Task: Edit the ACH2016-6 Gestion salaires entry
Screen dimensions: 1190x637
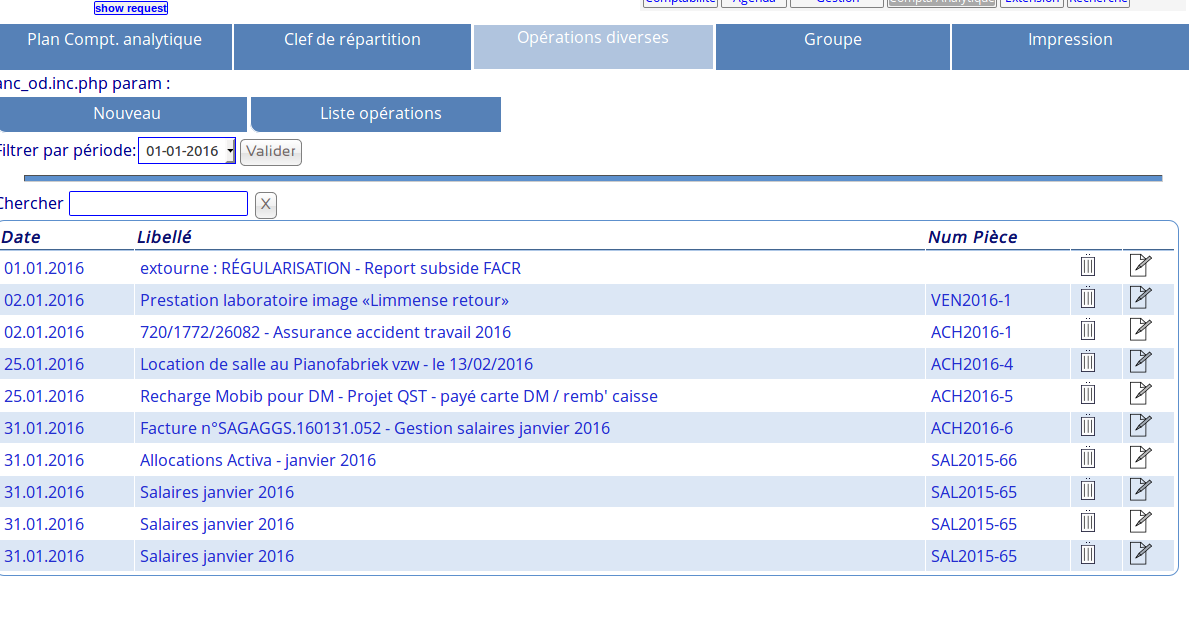Action: 1140,426
